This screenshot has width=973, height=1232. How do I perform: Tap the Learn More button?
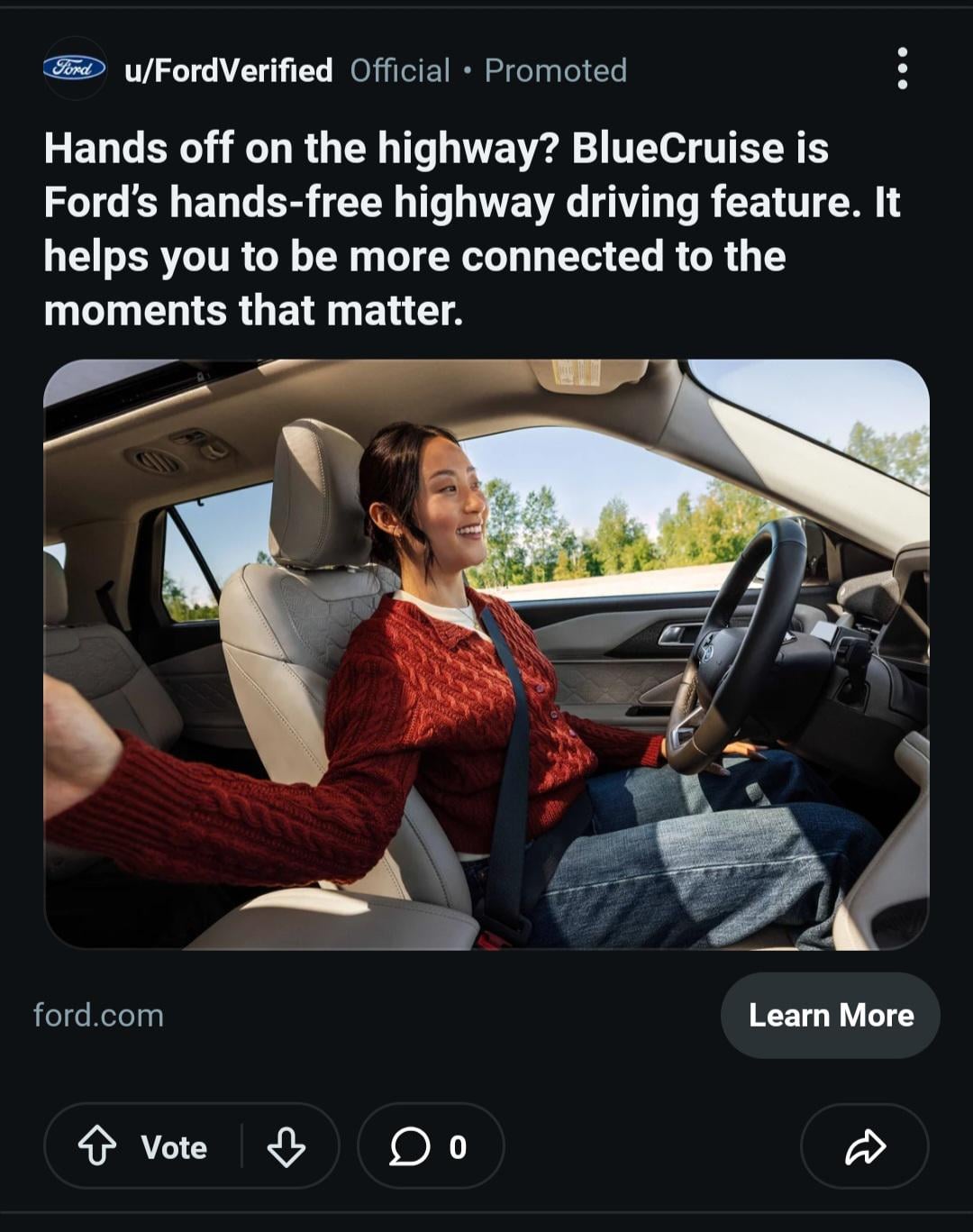click(831, 1015)
